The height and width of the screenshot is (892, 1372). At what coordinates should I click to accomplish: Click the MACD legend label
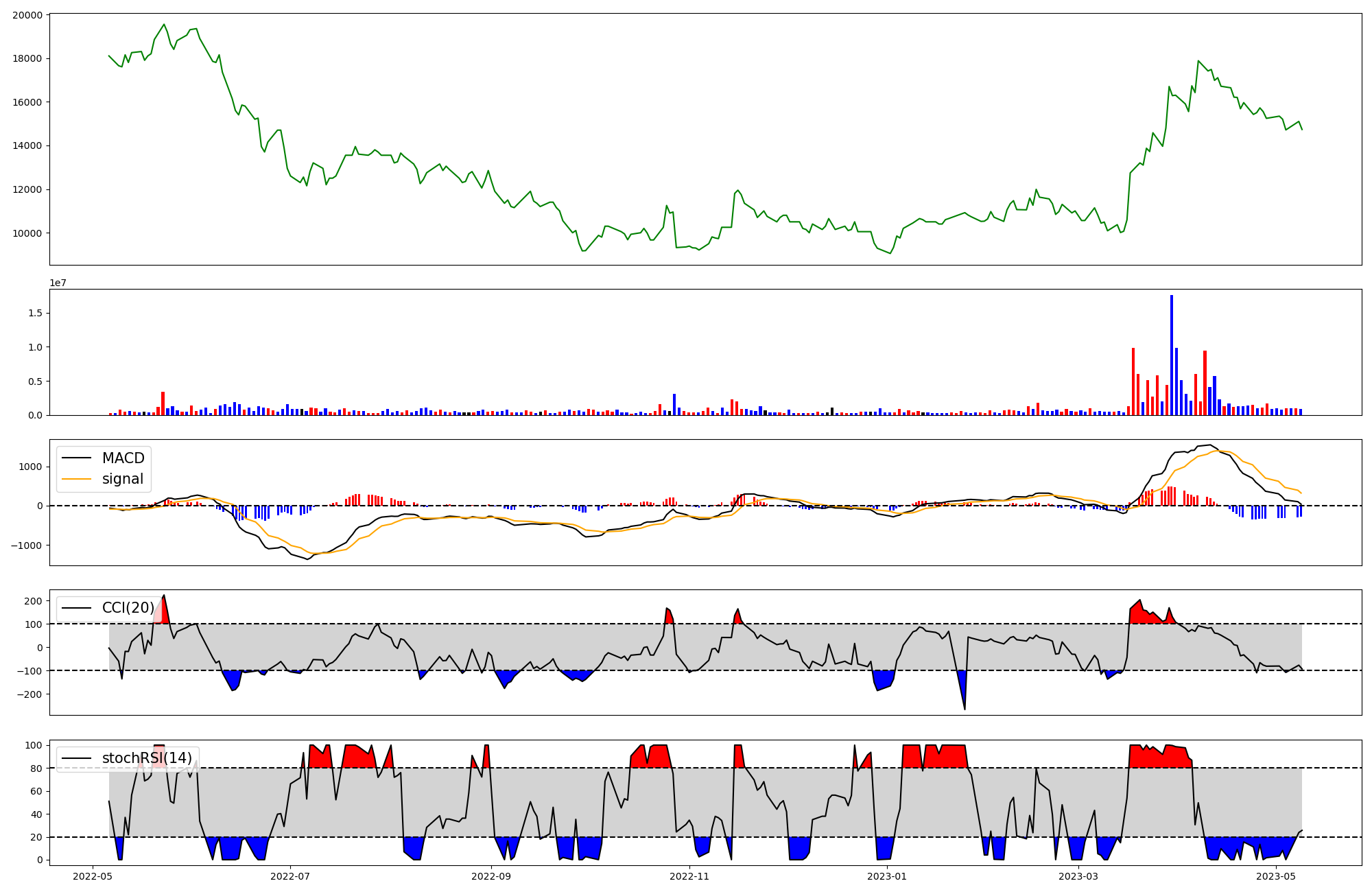123,458
